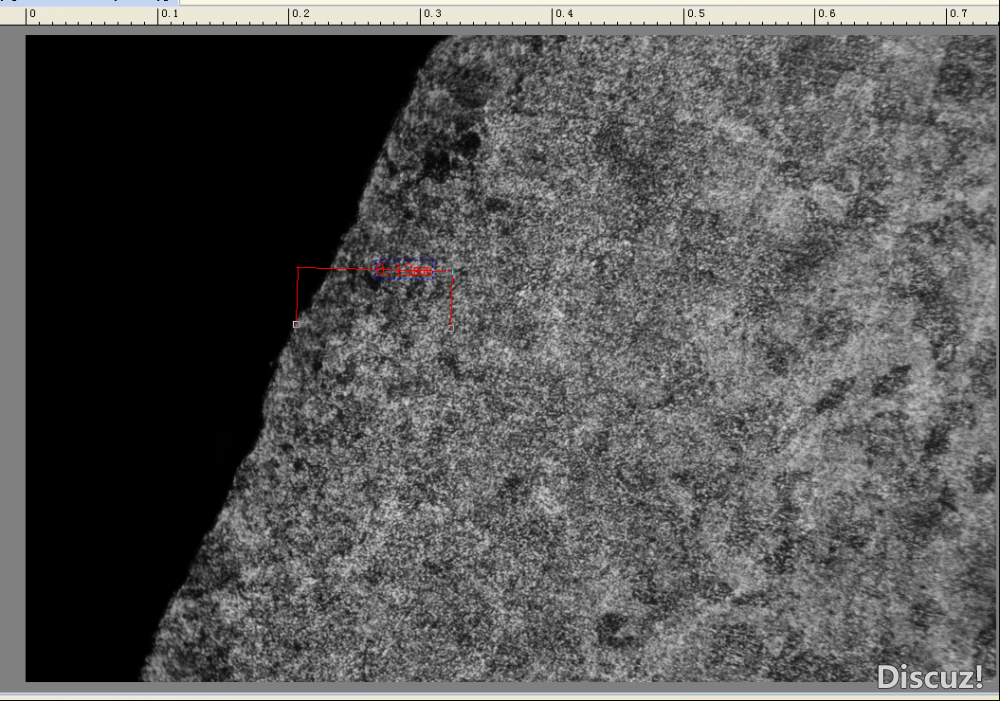Click the bottom-right handle of the measurement line
The image size is (1000, 701).
tap(451, 328)
